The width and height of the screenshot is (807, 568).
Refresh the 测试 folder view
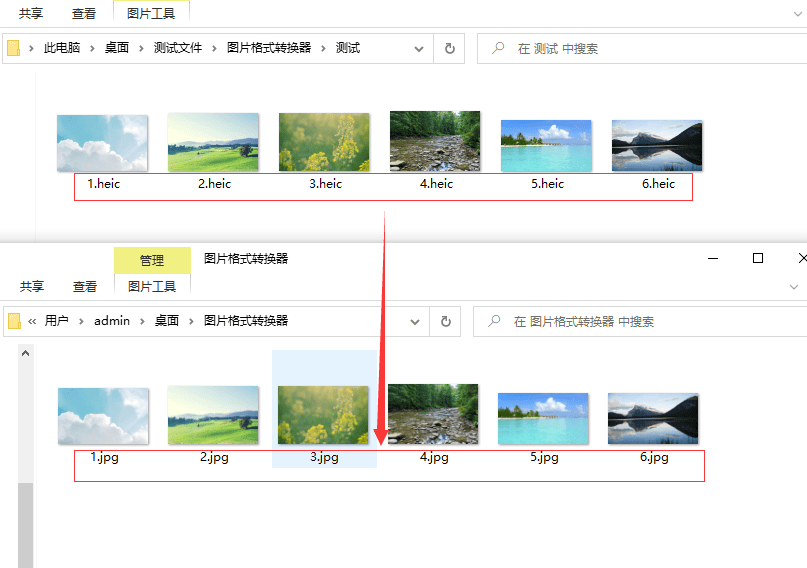449,48
